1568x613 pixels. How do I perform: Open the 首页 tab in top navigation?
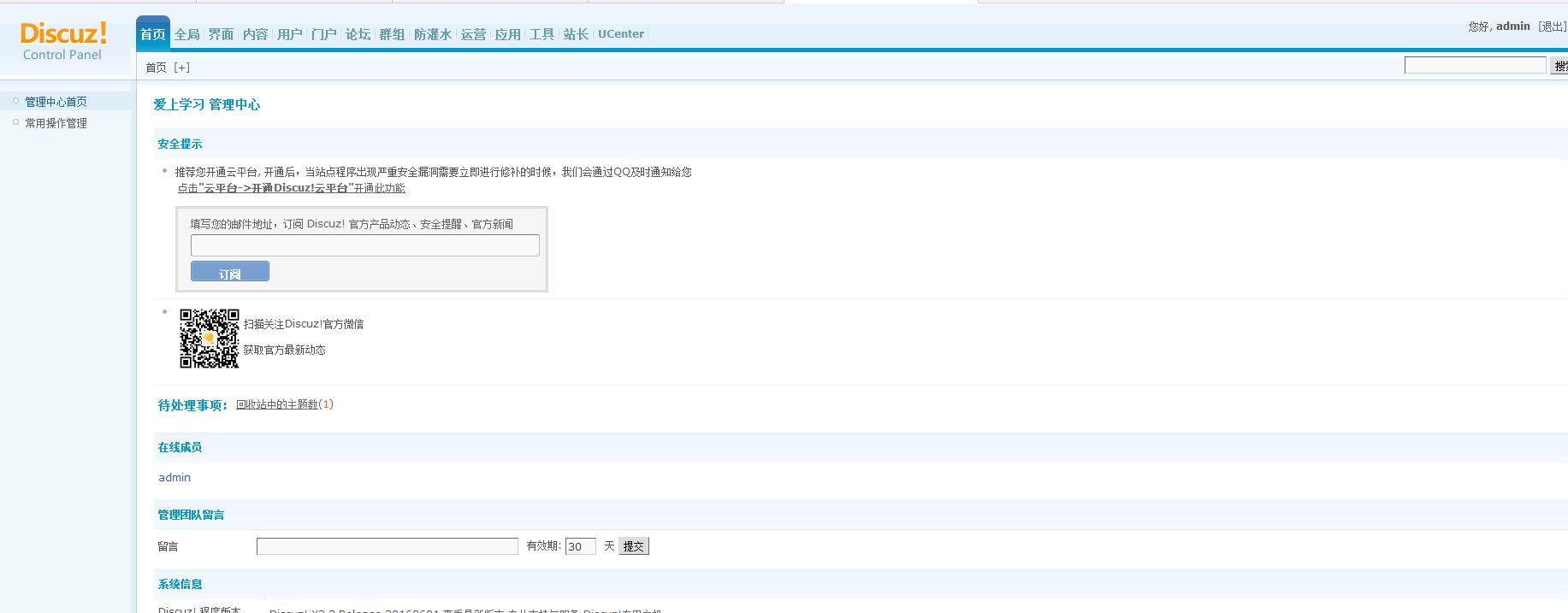(153, 34)
